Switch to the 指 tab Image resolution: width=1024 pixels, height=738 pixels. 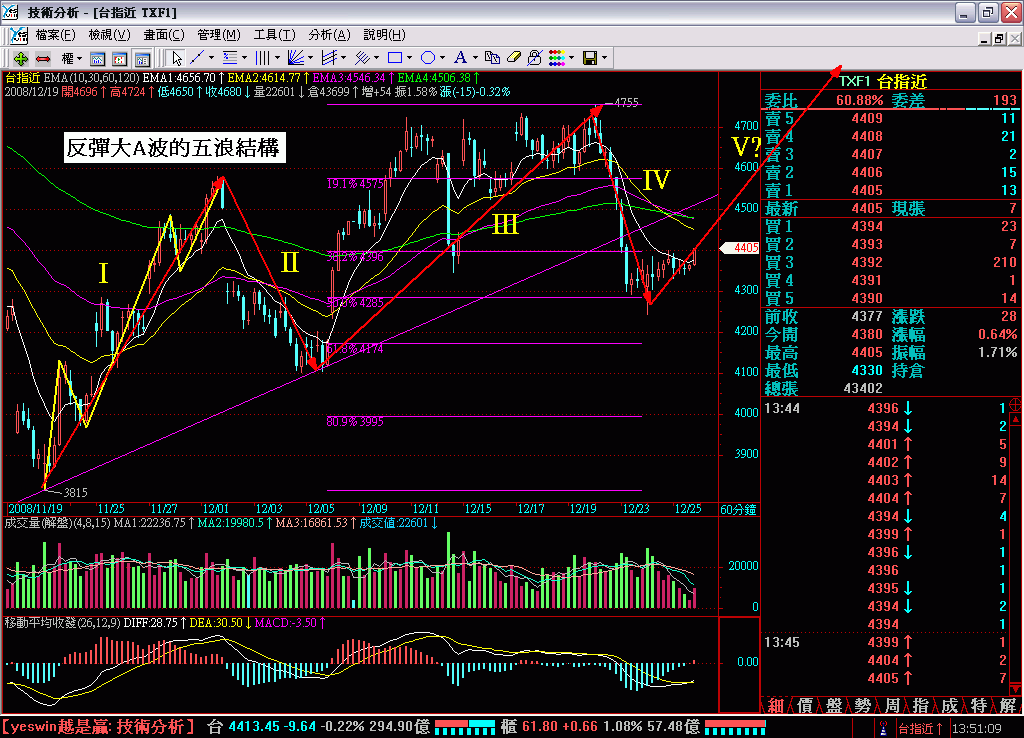(920, 705)
